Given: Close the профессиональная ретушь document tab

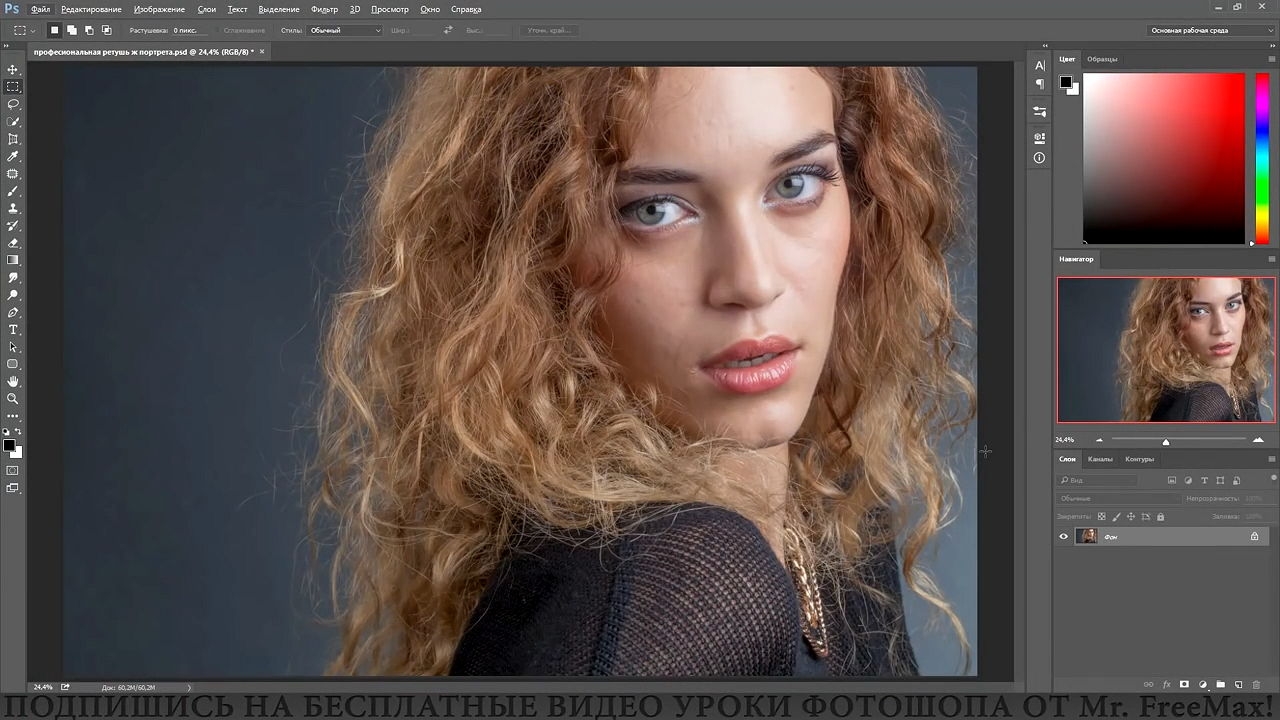Looking at the screenshot, I should pos(263,51).
